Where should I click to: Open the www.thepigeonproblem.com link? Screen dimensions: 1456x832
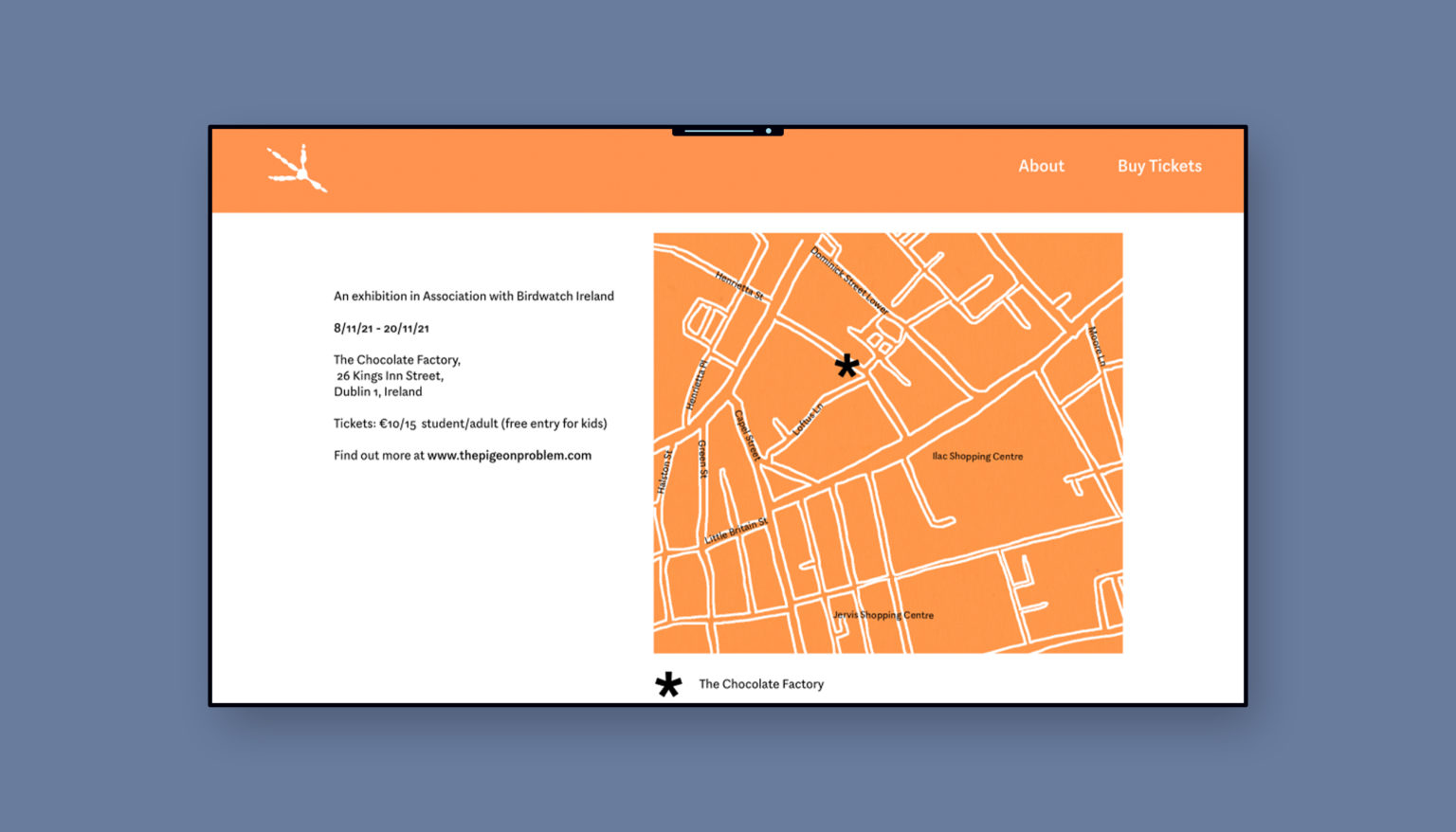coord(509,456)
